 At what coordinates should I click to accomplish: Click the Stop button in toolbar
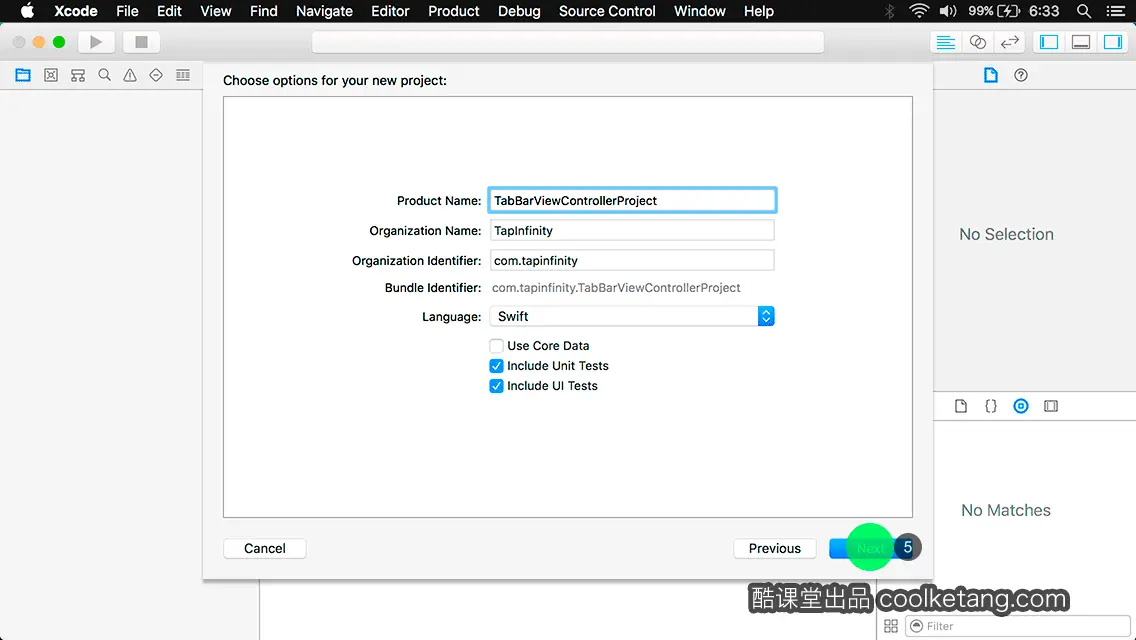coord(141,42)
